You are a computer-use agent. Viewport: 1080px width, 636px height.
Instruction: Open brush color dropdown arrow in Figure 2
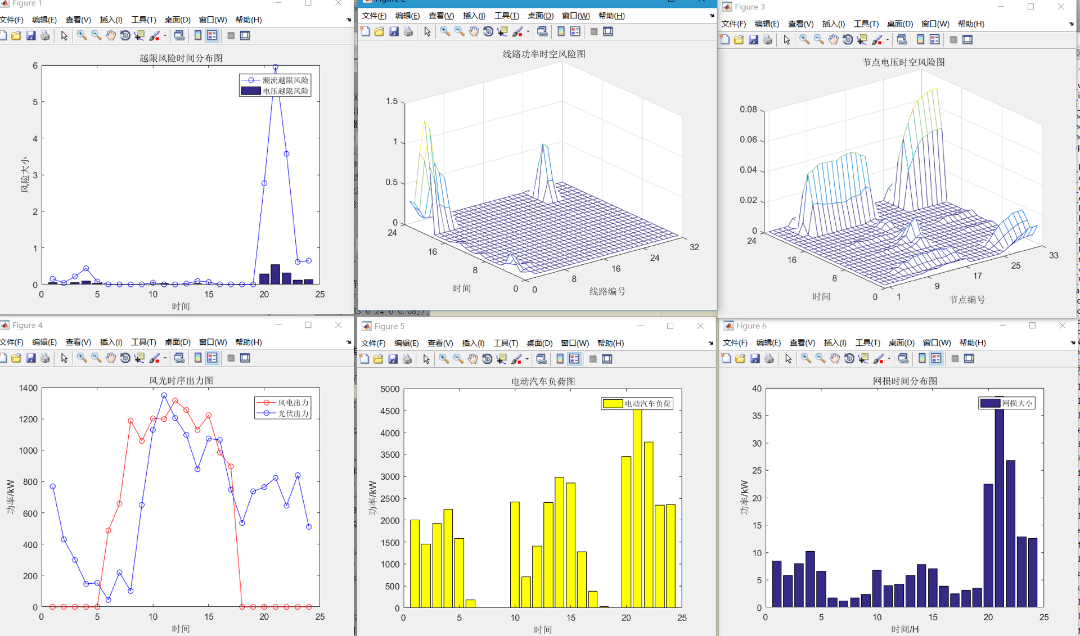[x=528, y=32]
